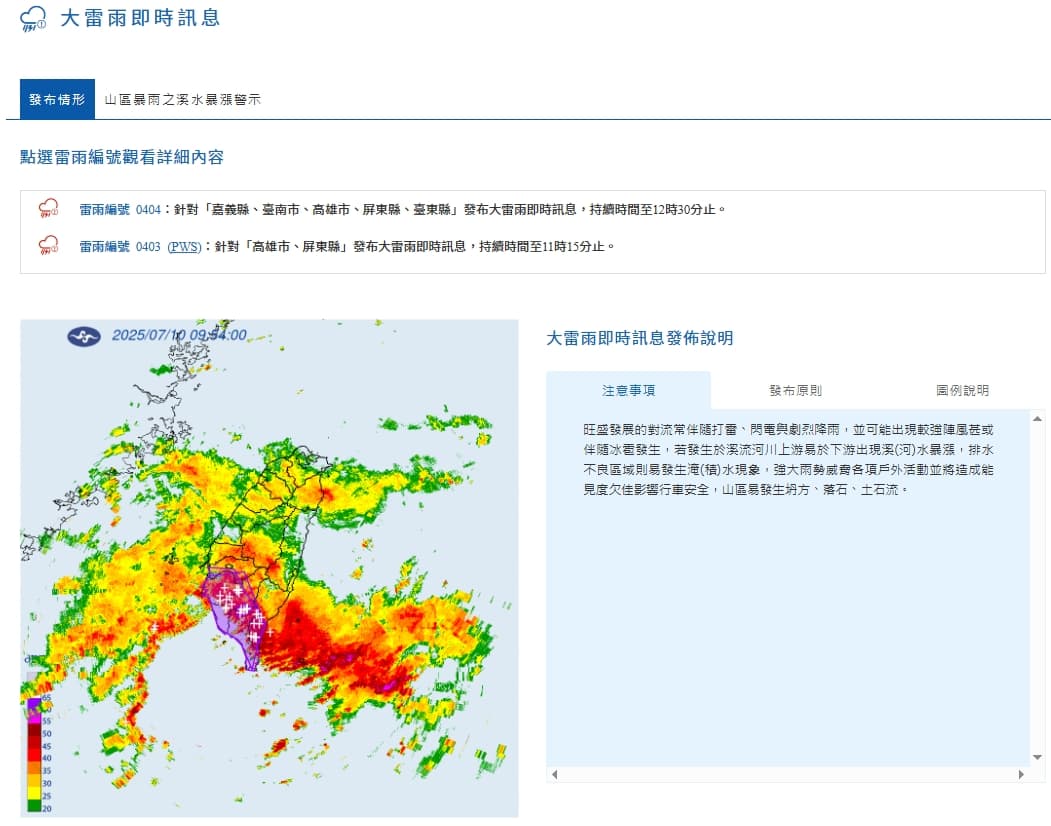Click the red storm icon for 雷雨編號 0404

(48, 209)
